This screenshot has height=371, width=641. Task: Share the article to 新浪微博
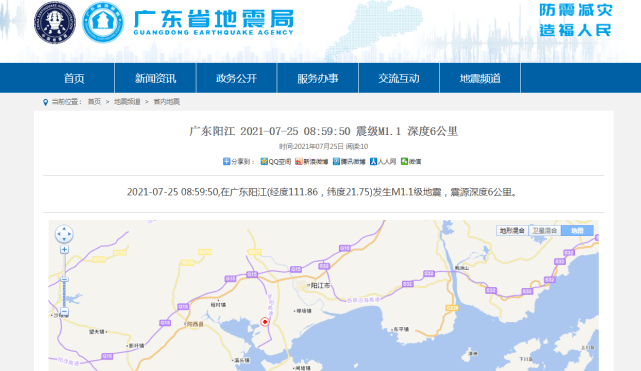(x=312, y=161)
